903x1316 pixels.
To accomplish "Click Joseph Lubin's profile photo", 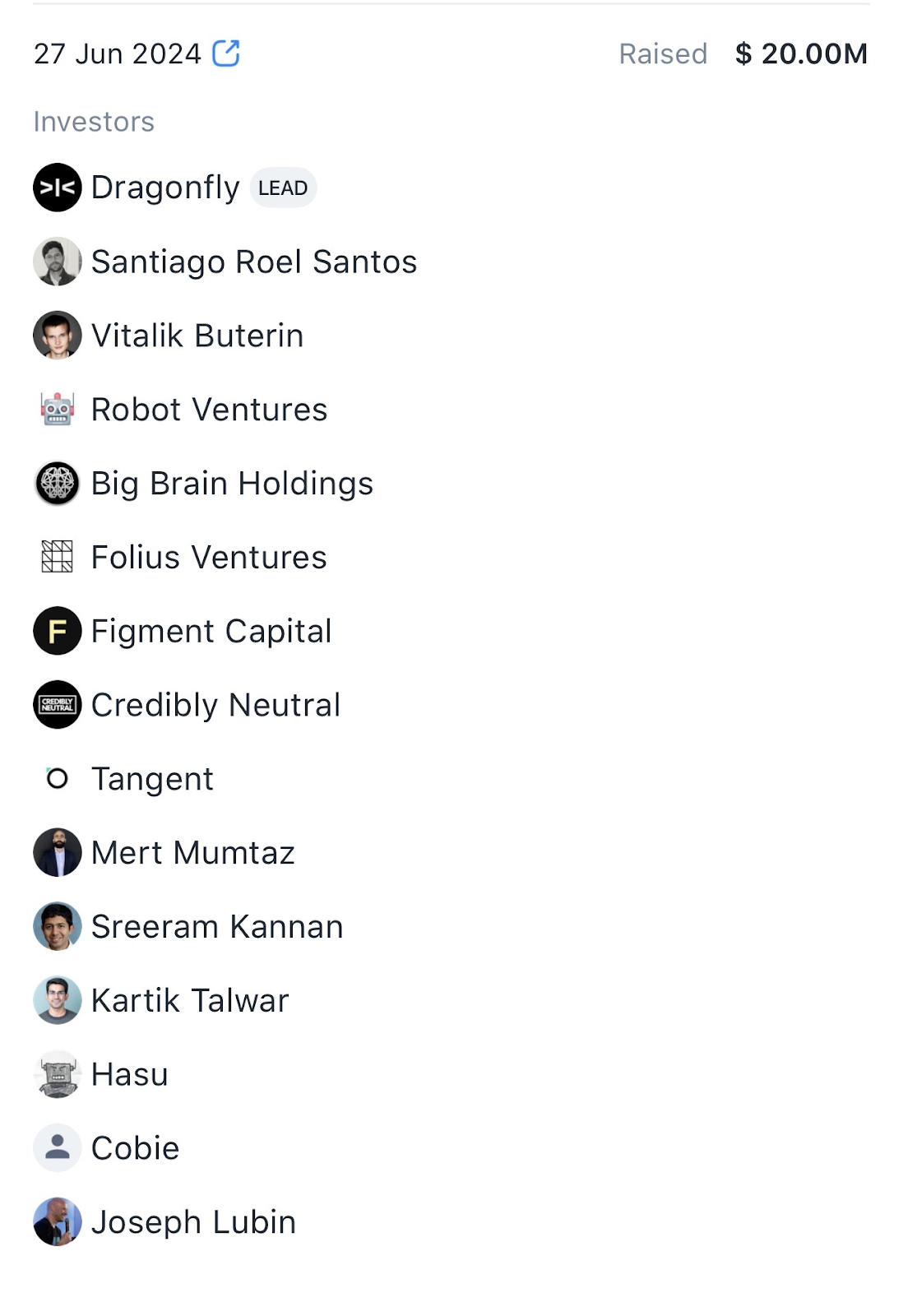I will tap(58, 1221).
